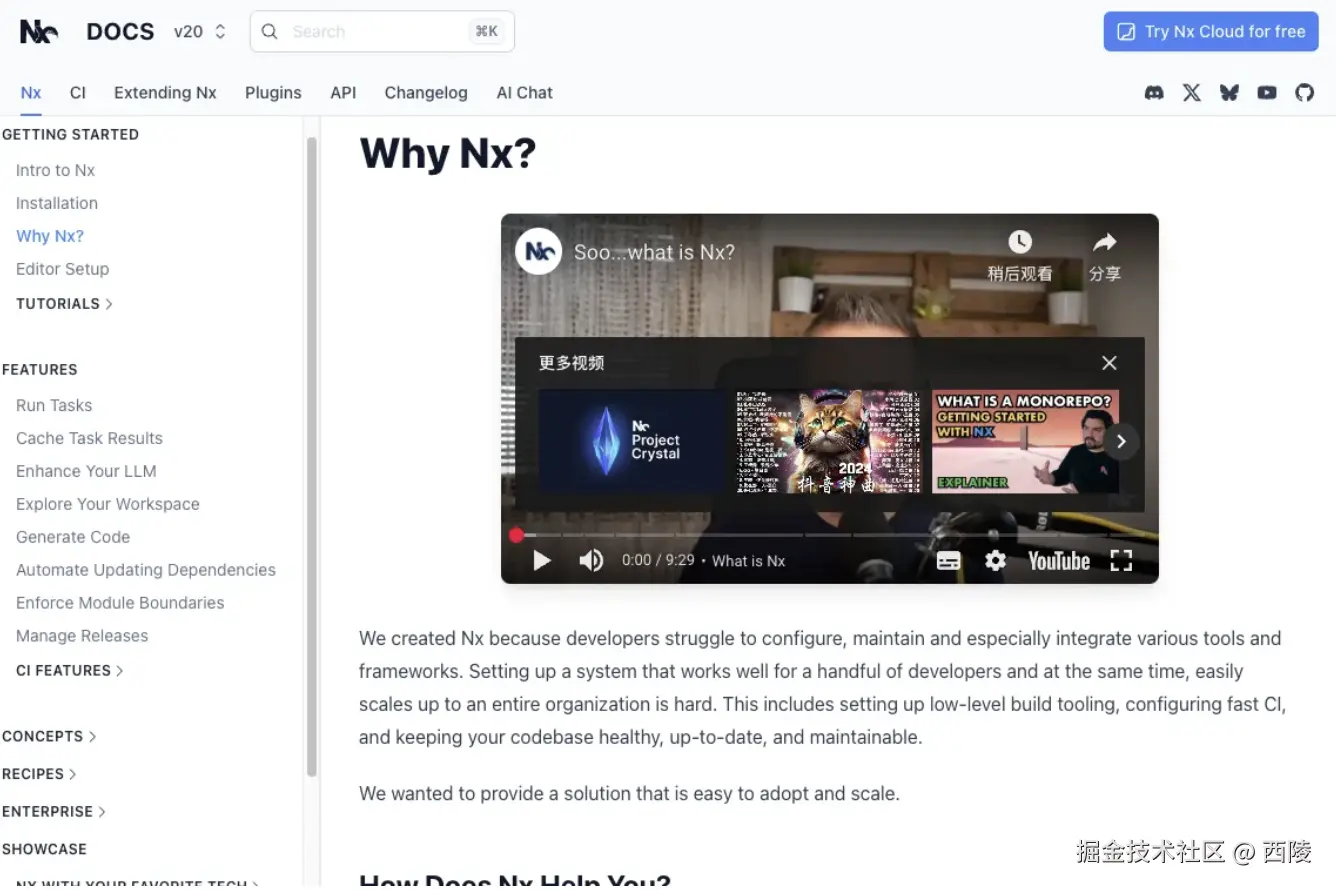
Task: Expand the RECIPES section
Action: tap(39, 774)
